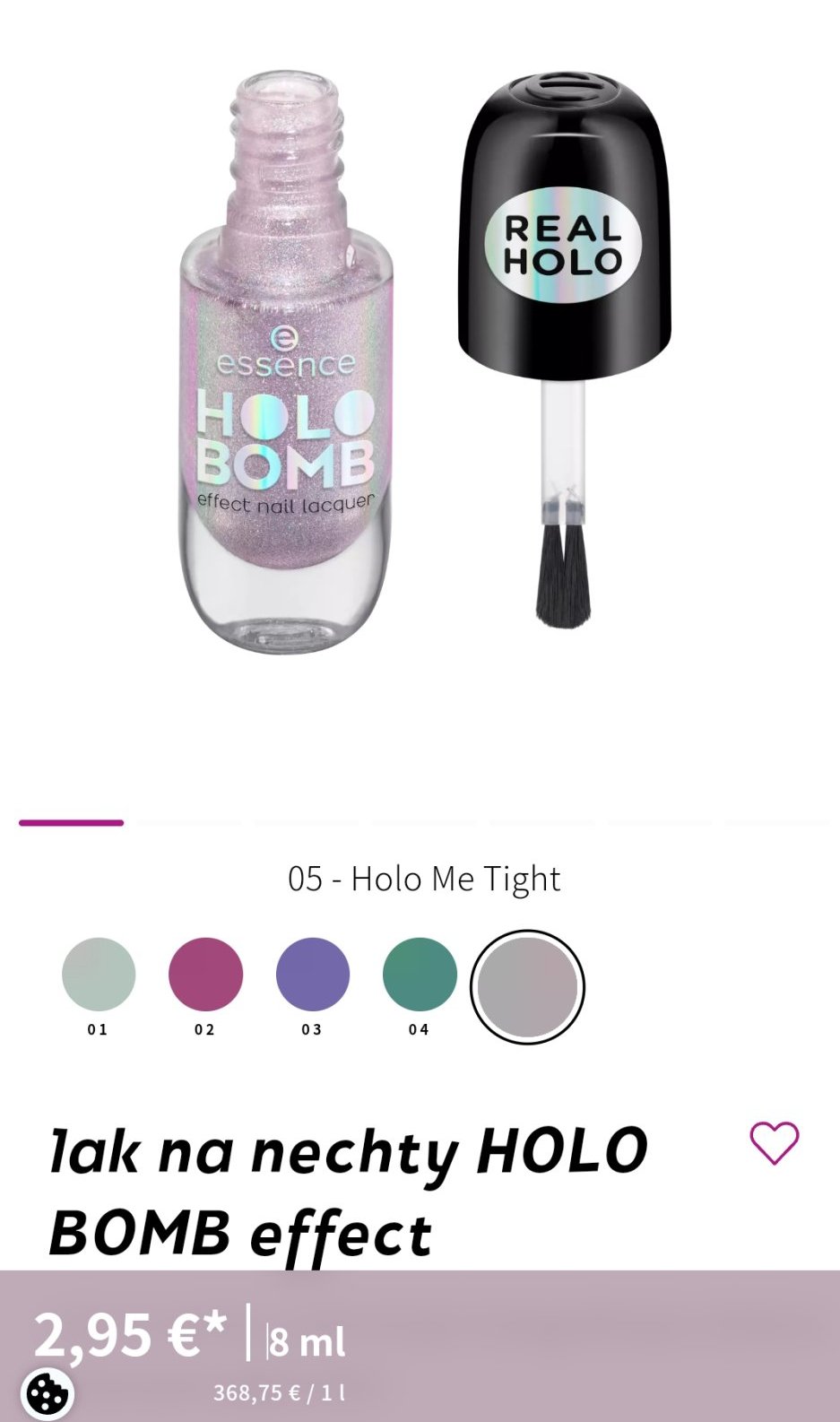Image resolution: width=840 pixels, height=1422 pixels.
Task: Select shade 04 green swatch
Action: pos(420,975)
